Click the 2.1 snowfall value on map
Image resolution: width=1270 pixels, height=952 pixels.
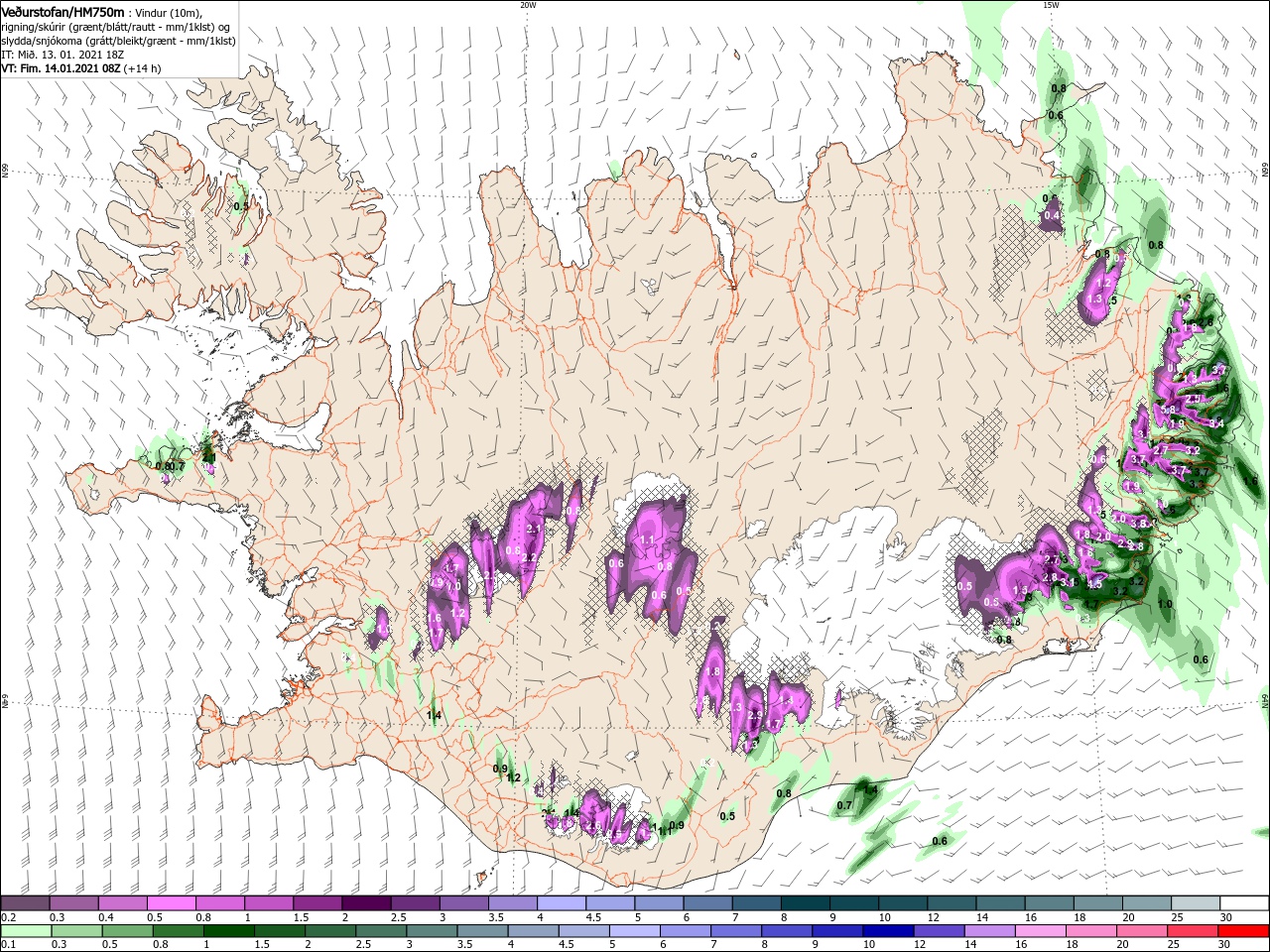[x=534, y=530]
